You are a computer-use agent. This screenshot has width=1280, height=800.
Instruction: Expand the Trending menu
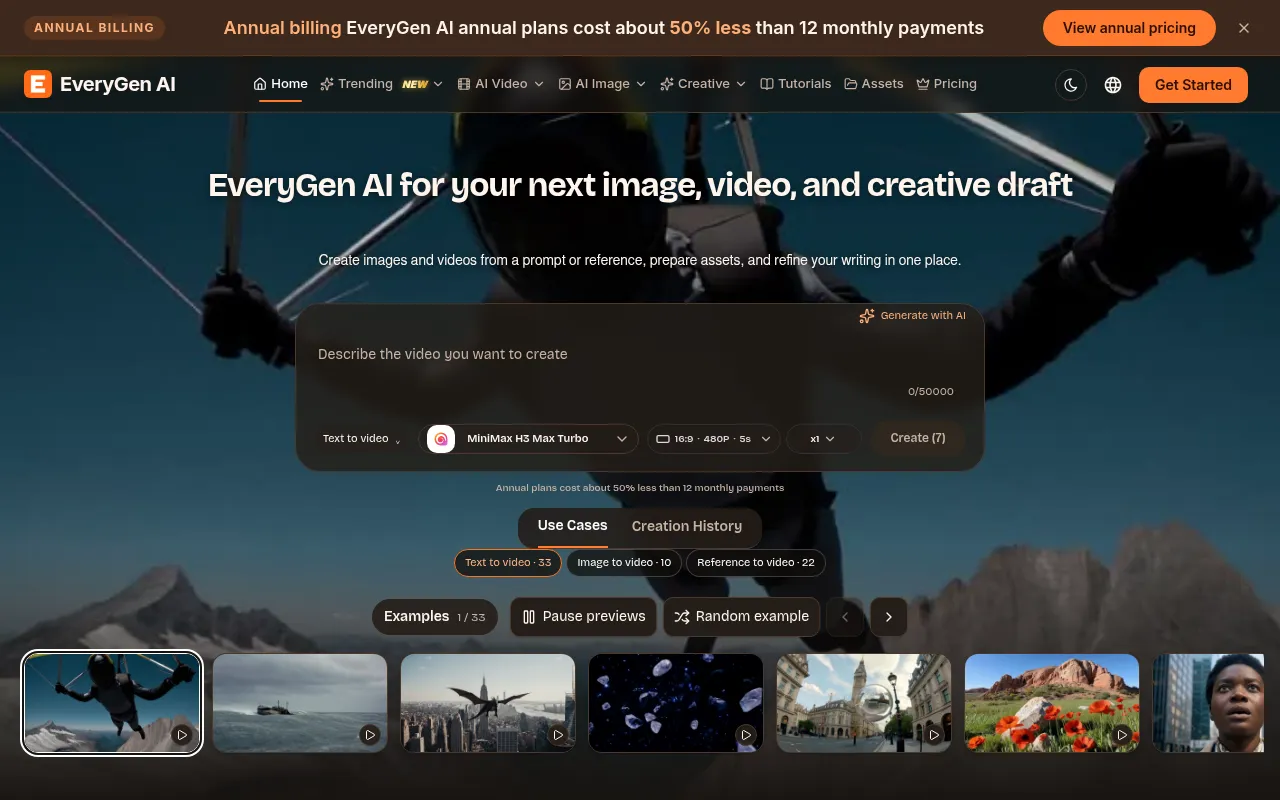click(381, 84)
